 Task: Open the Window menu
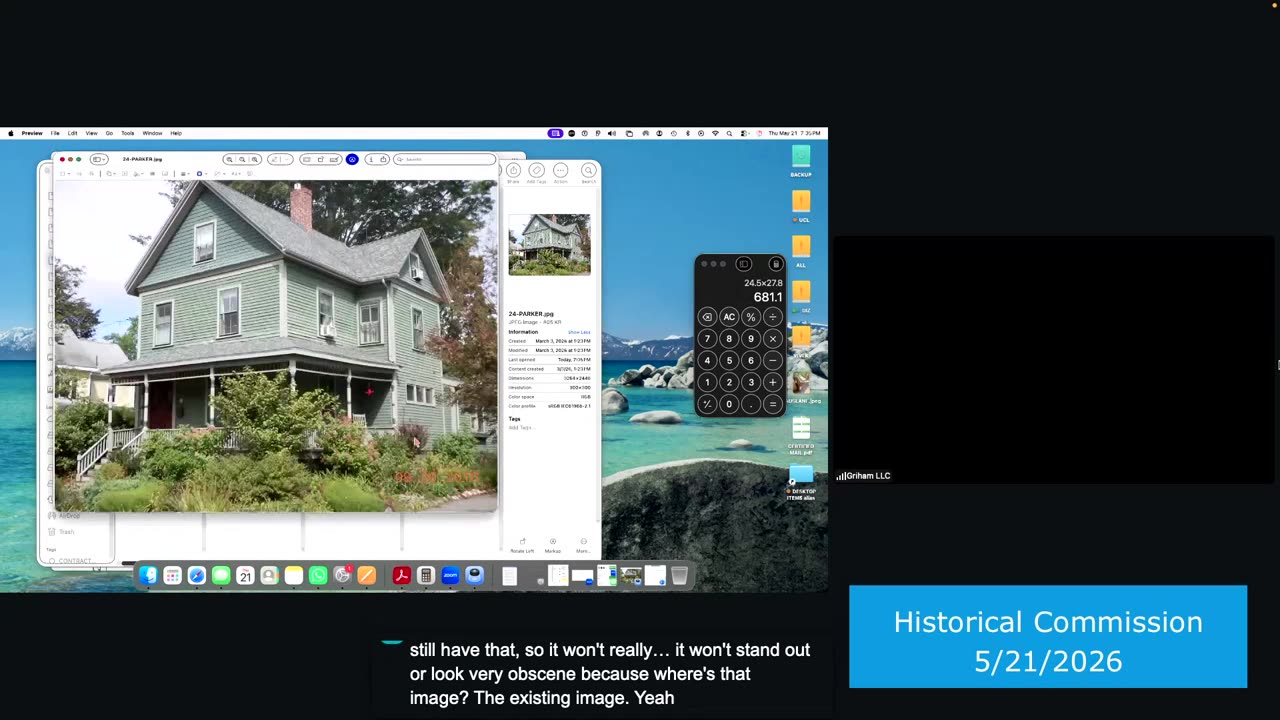coord(152,133)
